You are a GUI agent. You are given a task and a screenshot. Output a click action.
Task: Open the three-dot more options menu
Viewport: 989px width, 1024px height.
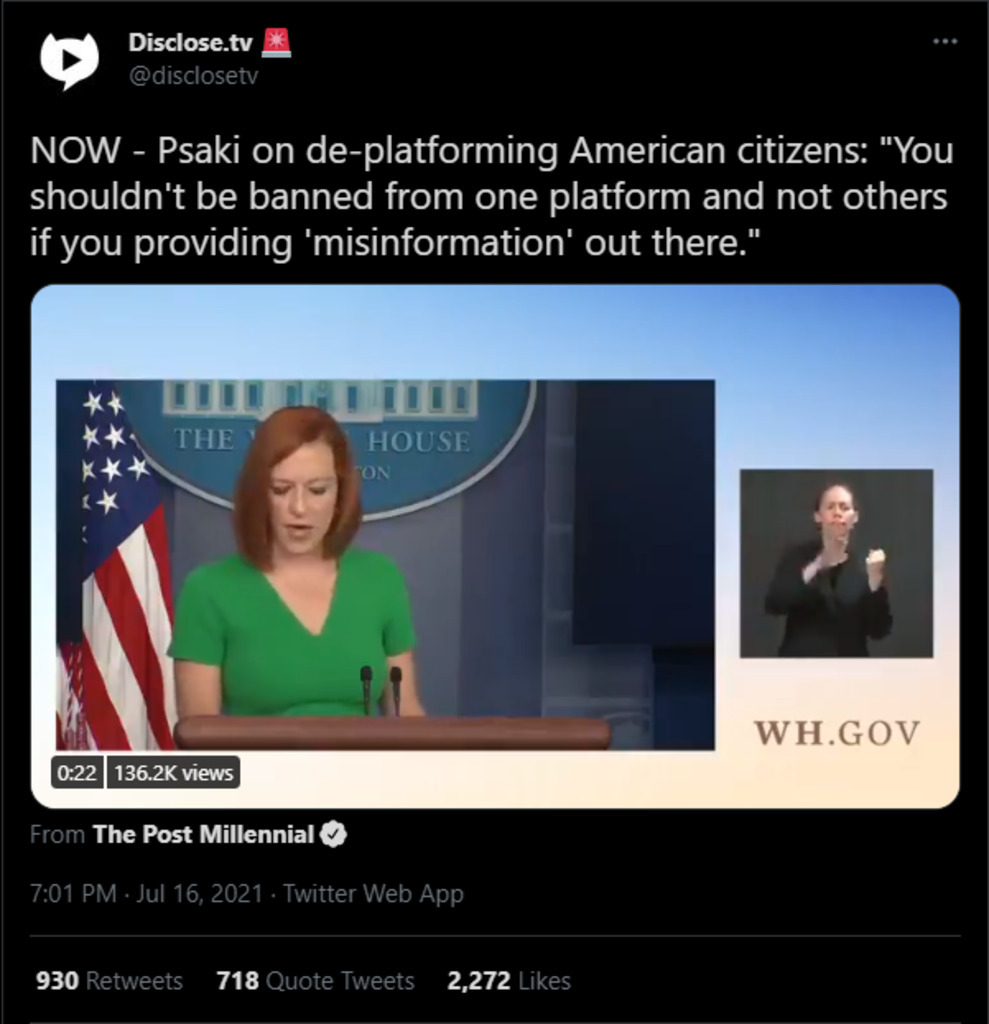tap(945, 41)
